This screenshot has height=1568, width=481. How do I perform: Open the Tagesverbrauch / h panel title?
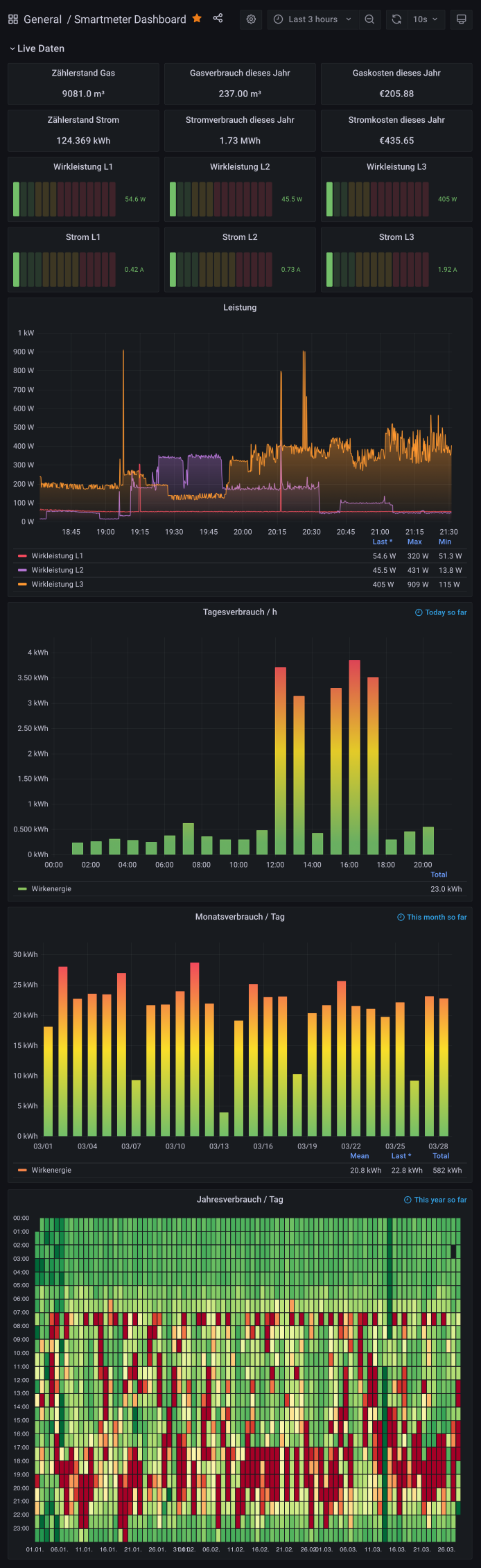point(240,612)
